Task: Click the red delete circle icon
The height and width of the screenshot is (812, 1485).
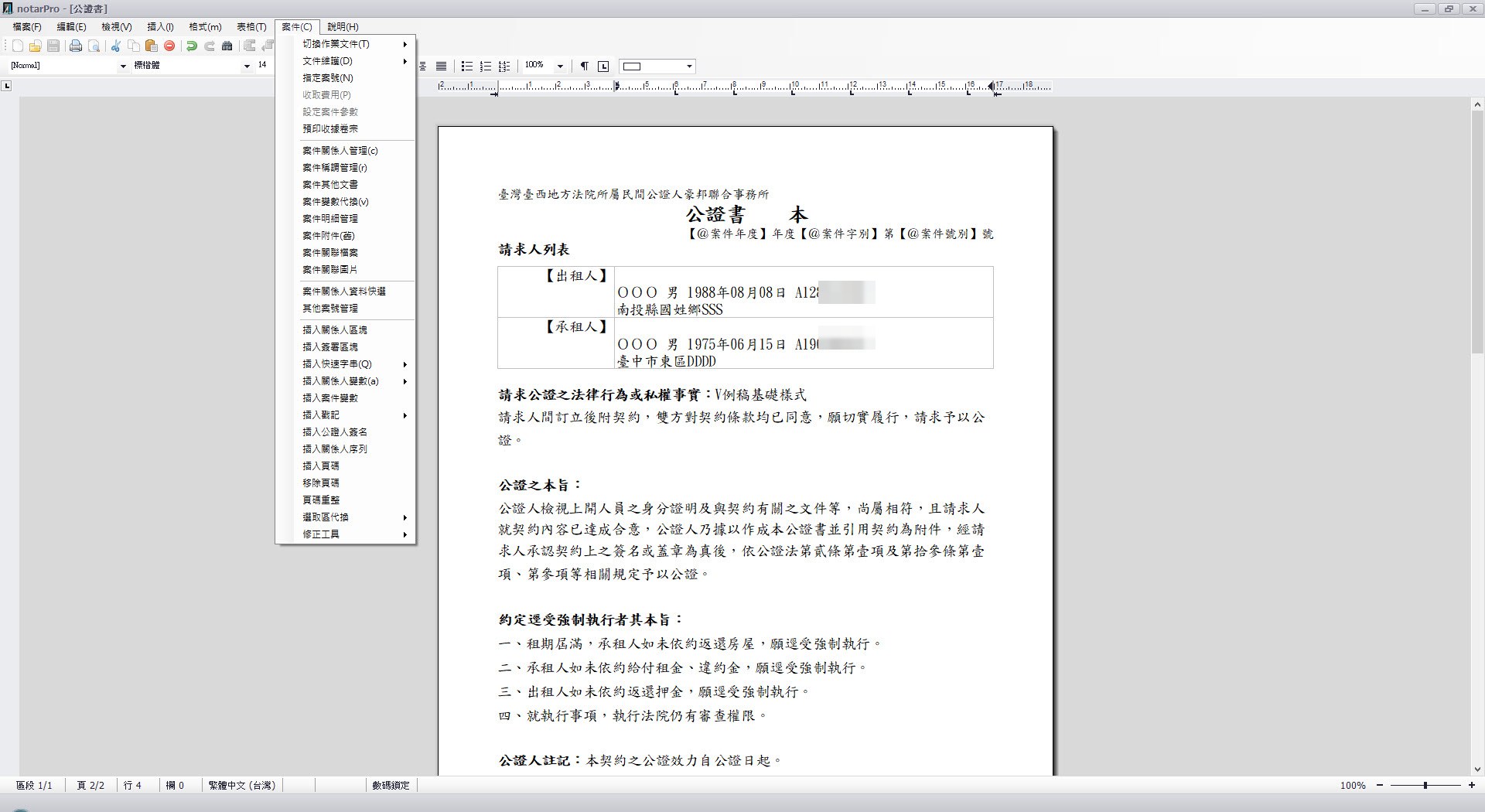Action: pyautogui.click(x=169, y=46)
